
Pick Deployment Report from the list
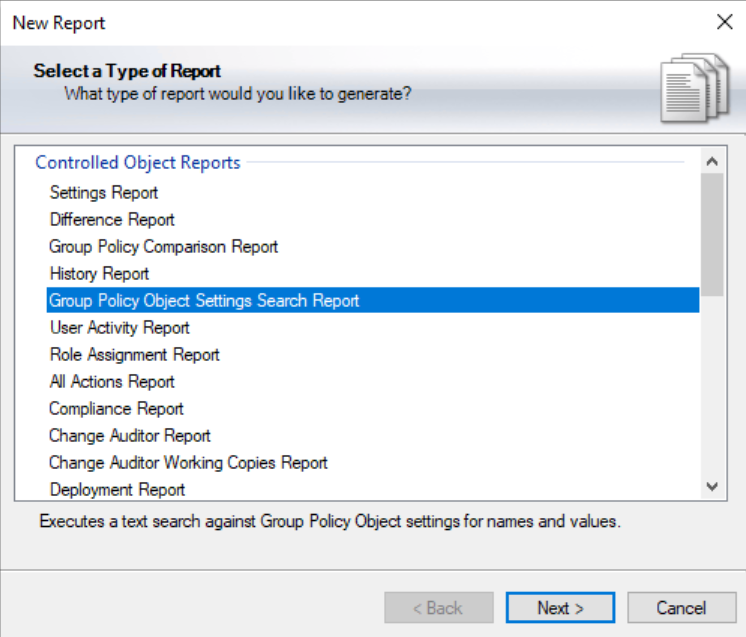tap(118, 490)
